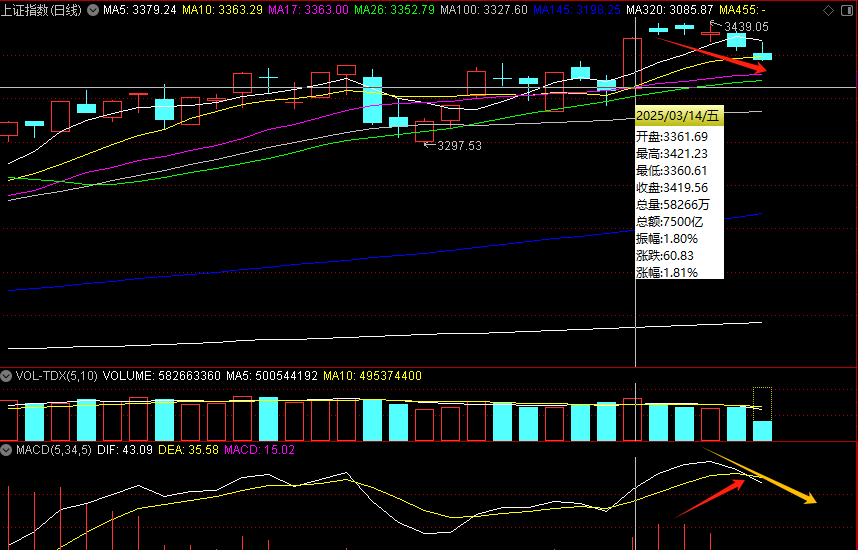This screenshot has width=858, height=550.
Task: Click the volume MA10: 495374400 label
Action: click(x=372, y=376)
